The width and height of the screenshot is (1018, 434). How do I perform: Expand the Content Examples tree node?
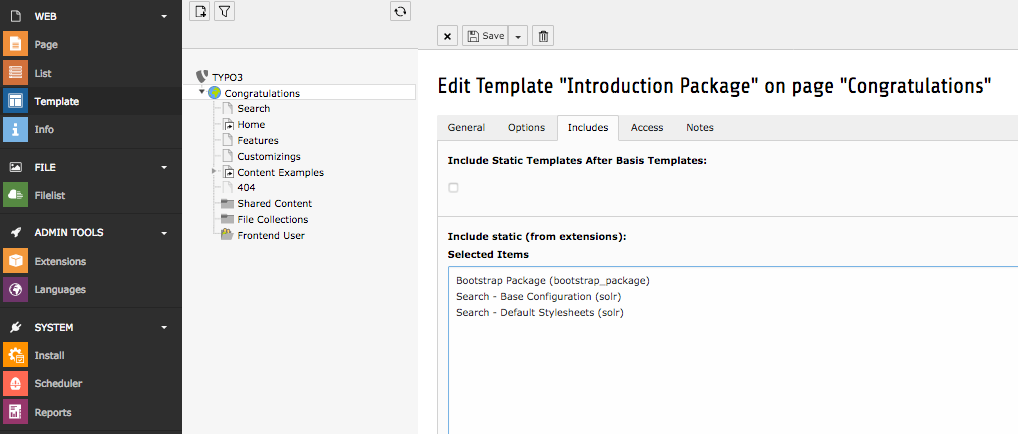pyautogui.click(x=214, y=172)
